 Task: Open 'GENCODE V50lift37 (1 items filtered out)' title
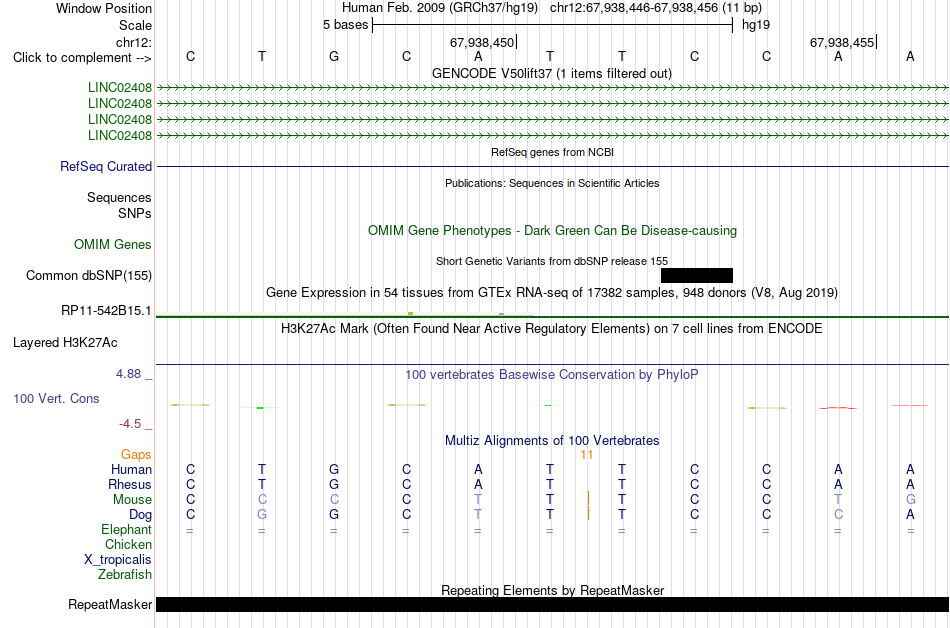552,74
